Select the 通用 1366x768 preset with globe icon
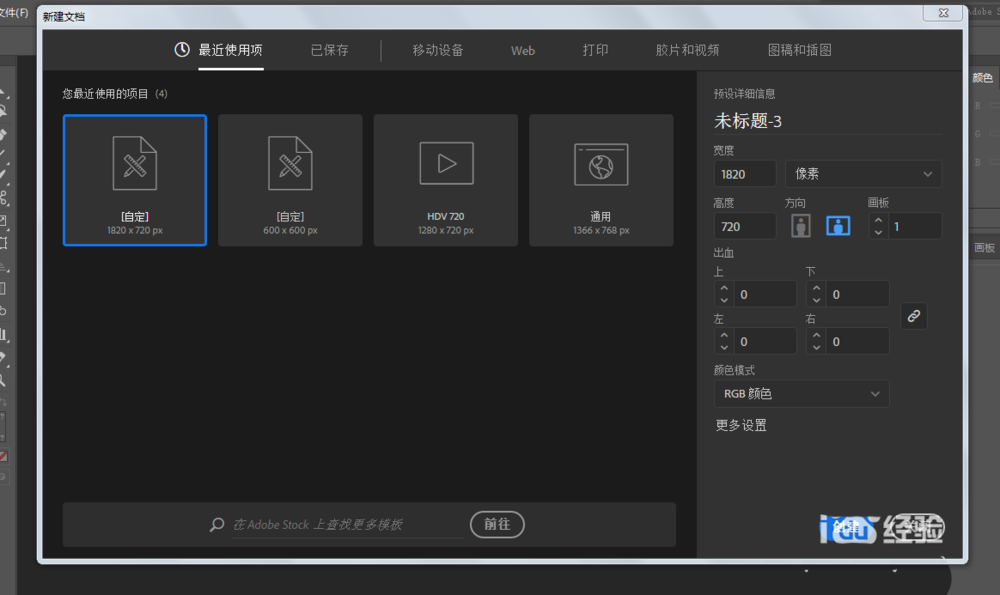1000x595 pixels. coord(601,180)
